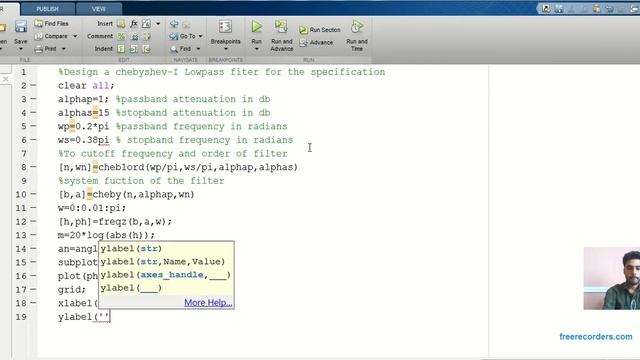Viewport: 640px width, 360px height.
Task: Toggle breakpoint dash on line 3
Action: pyautogui.click(x=33, y=99)
